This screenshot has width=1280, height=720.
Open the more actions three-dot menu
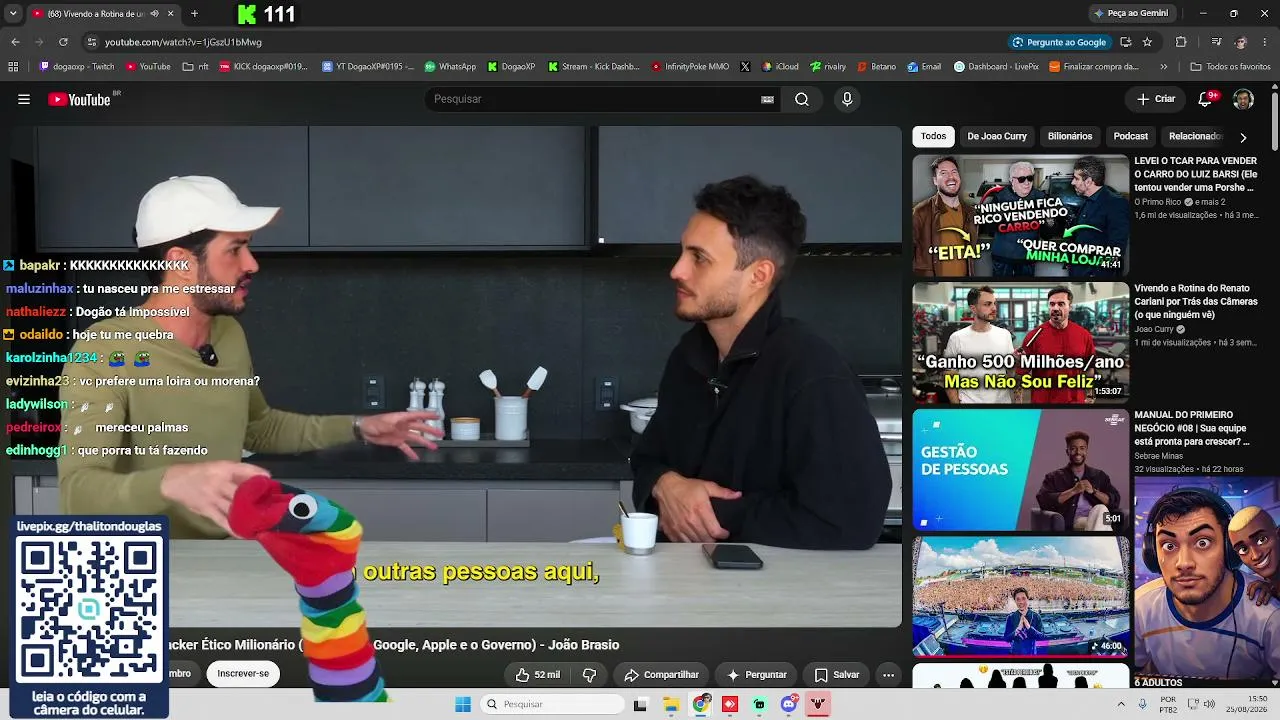click(x=888, y=675)
